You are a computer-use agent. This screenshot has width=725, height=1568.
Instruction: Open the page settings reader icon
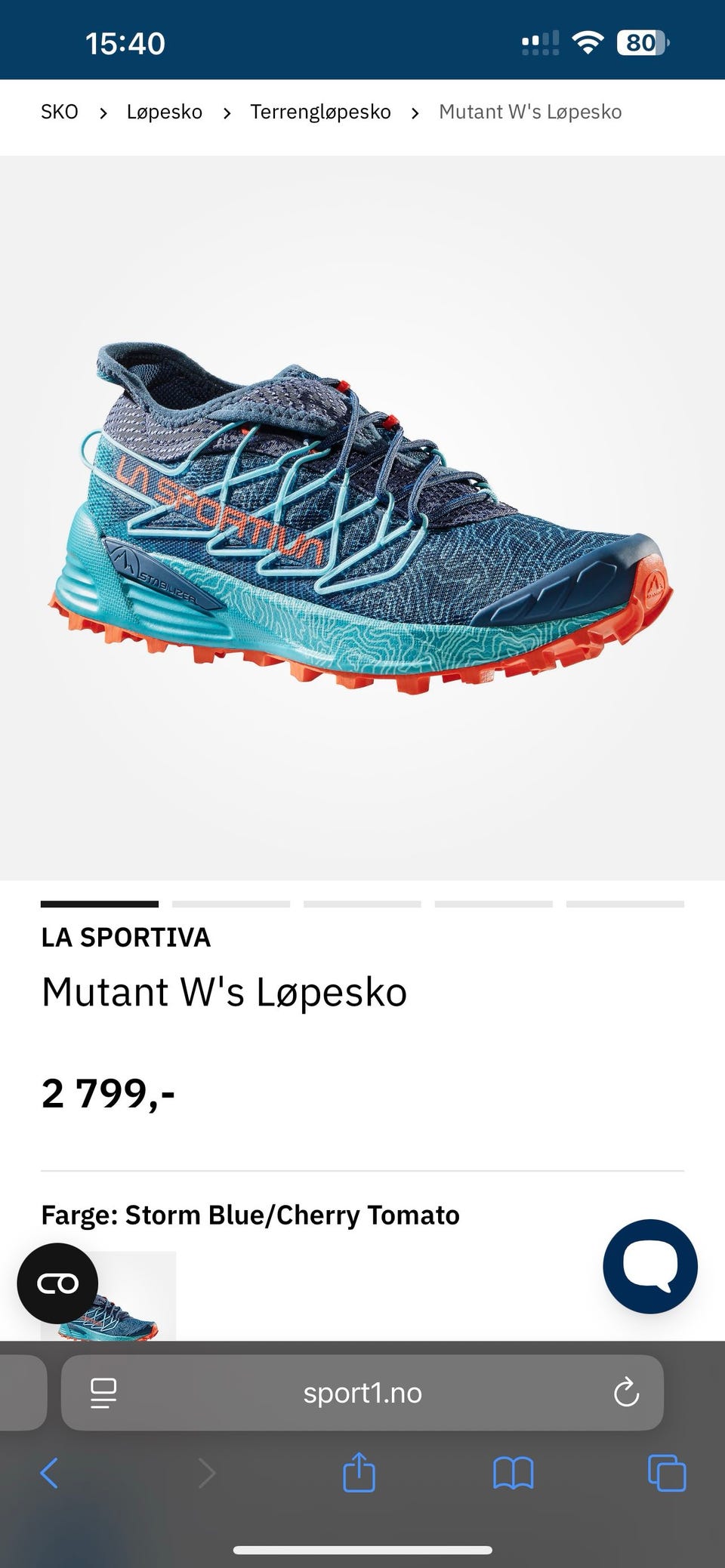(x=103, y=1393)
